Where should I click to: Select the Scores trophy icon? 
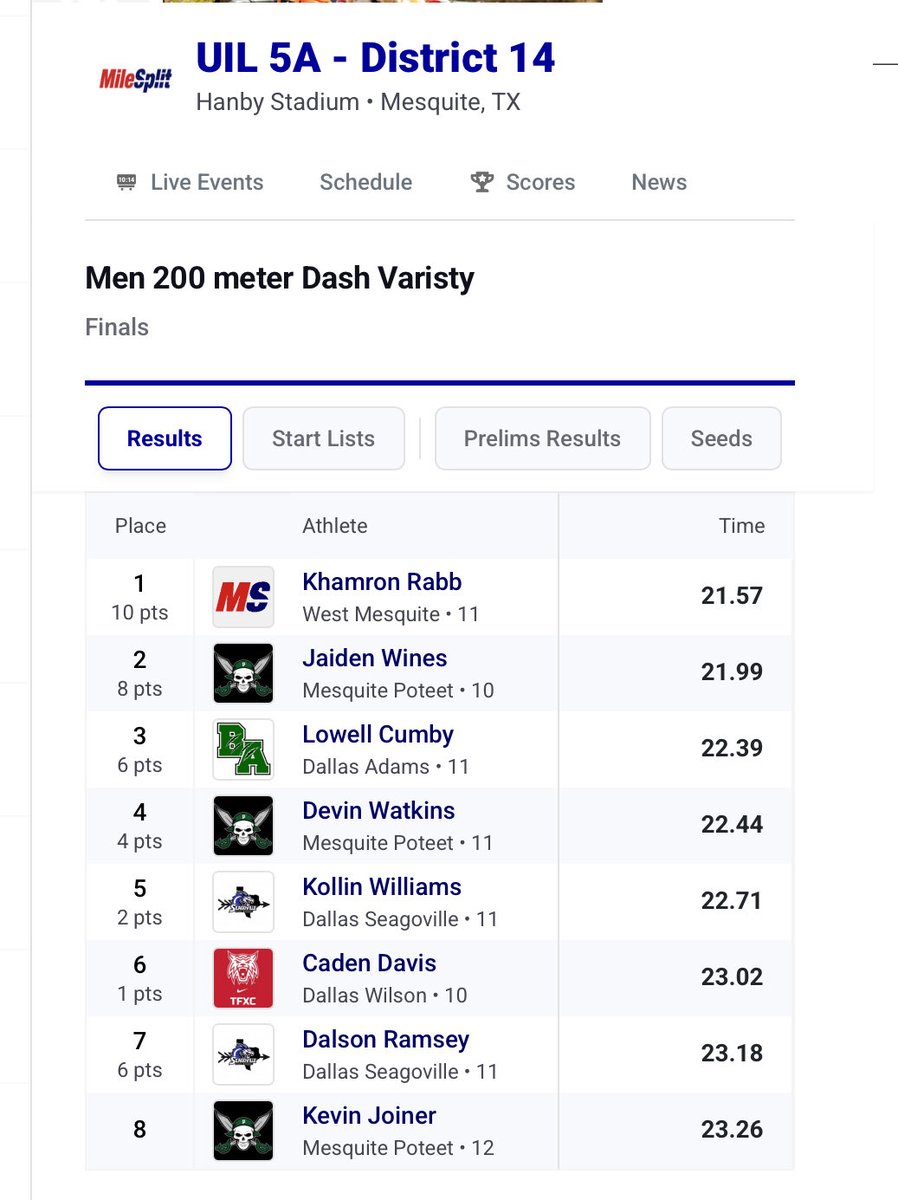pos(482,182)
